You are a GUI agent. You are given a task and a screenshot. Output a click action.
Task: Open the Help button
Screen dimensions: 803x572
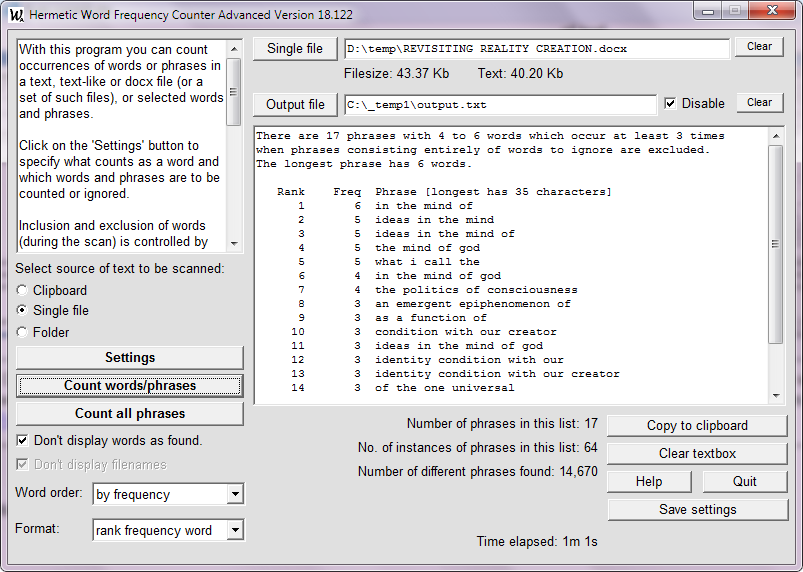click(x=649, y=481)
